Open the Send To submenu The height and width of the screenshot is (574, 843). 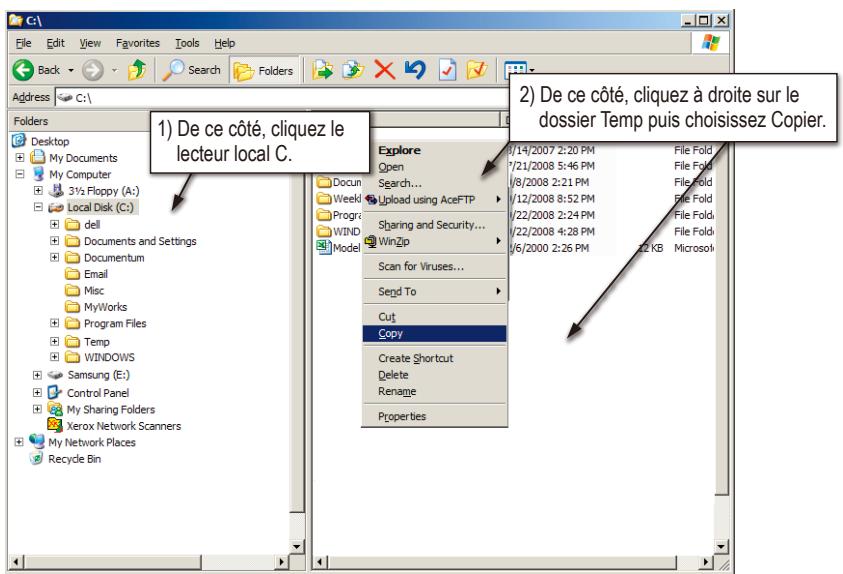397,292
